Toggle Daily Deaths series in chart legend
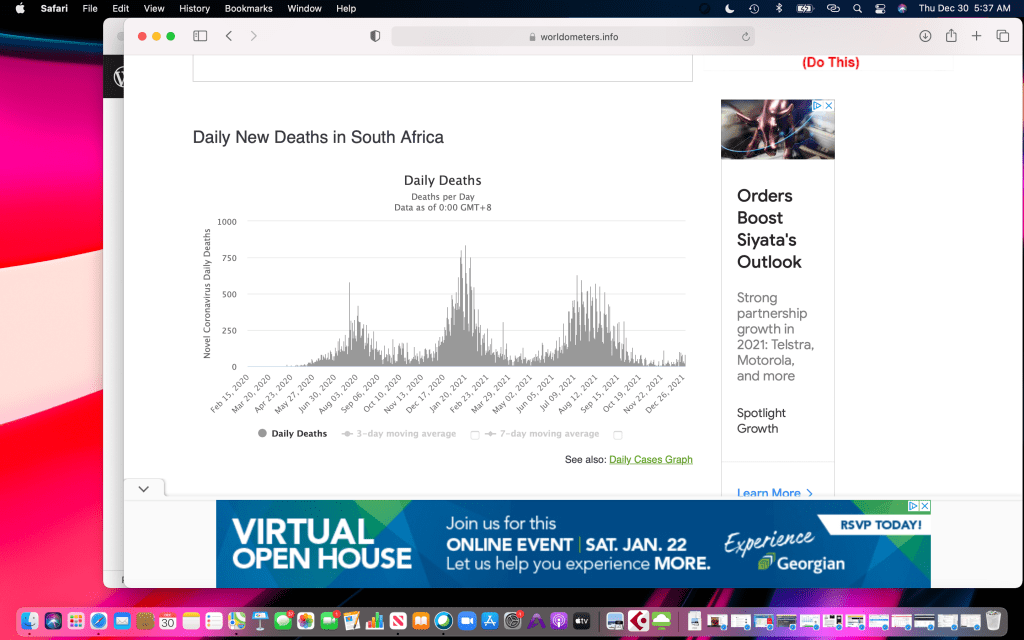The height and width of the screenshot is (640, 1024). point(292,434)
